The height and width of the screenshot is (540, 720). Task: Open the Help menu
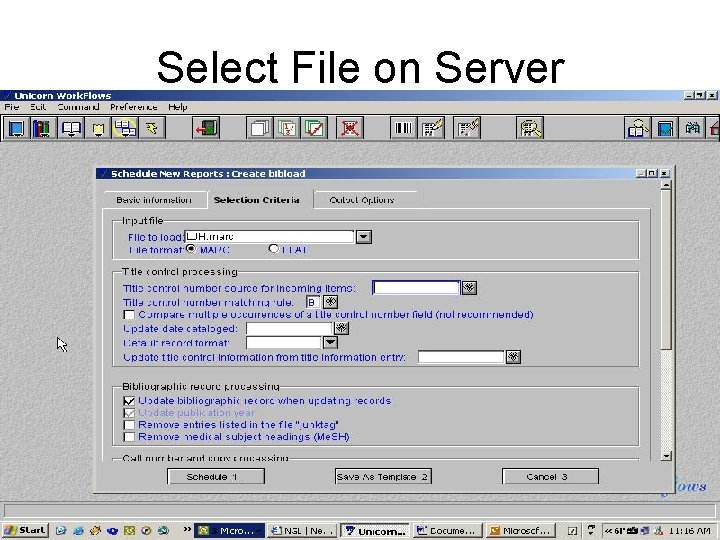178,107
